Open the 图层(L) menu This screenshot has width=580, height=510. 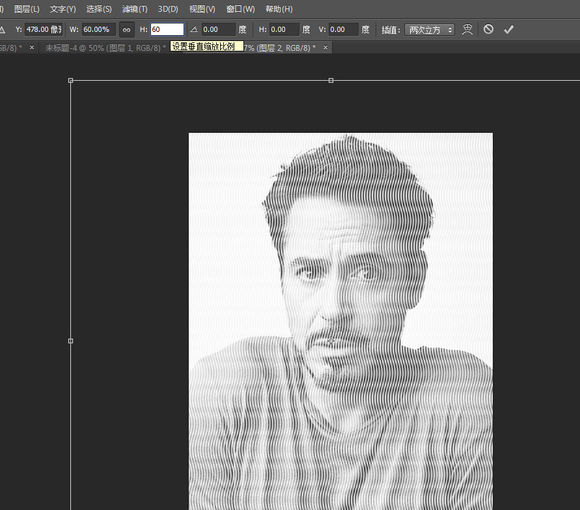[x=27, y=9]
